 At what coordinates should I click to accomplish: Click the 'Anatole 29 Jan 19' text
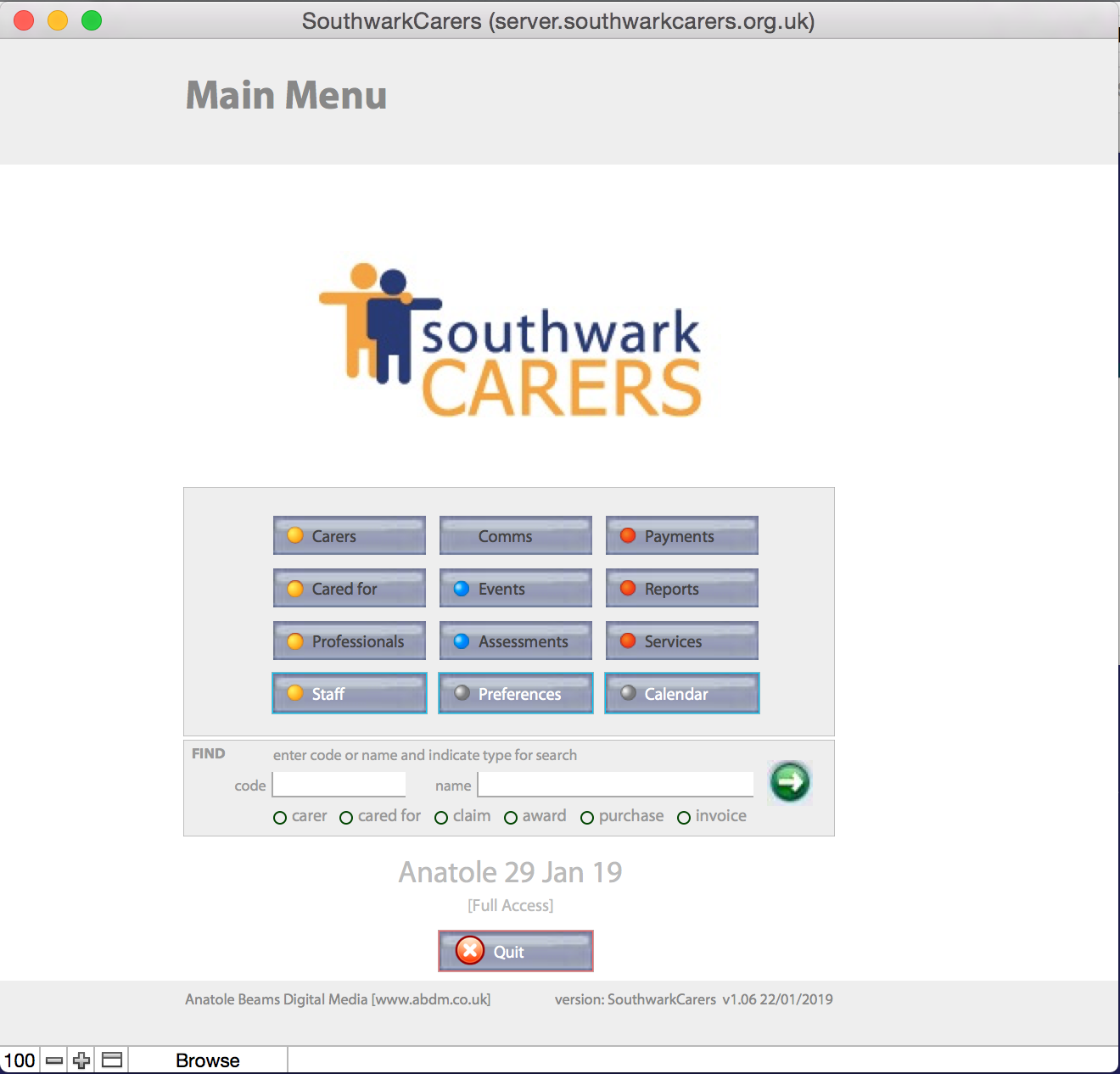point(511,872)
